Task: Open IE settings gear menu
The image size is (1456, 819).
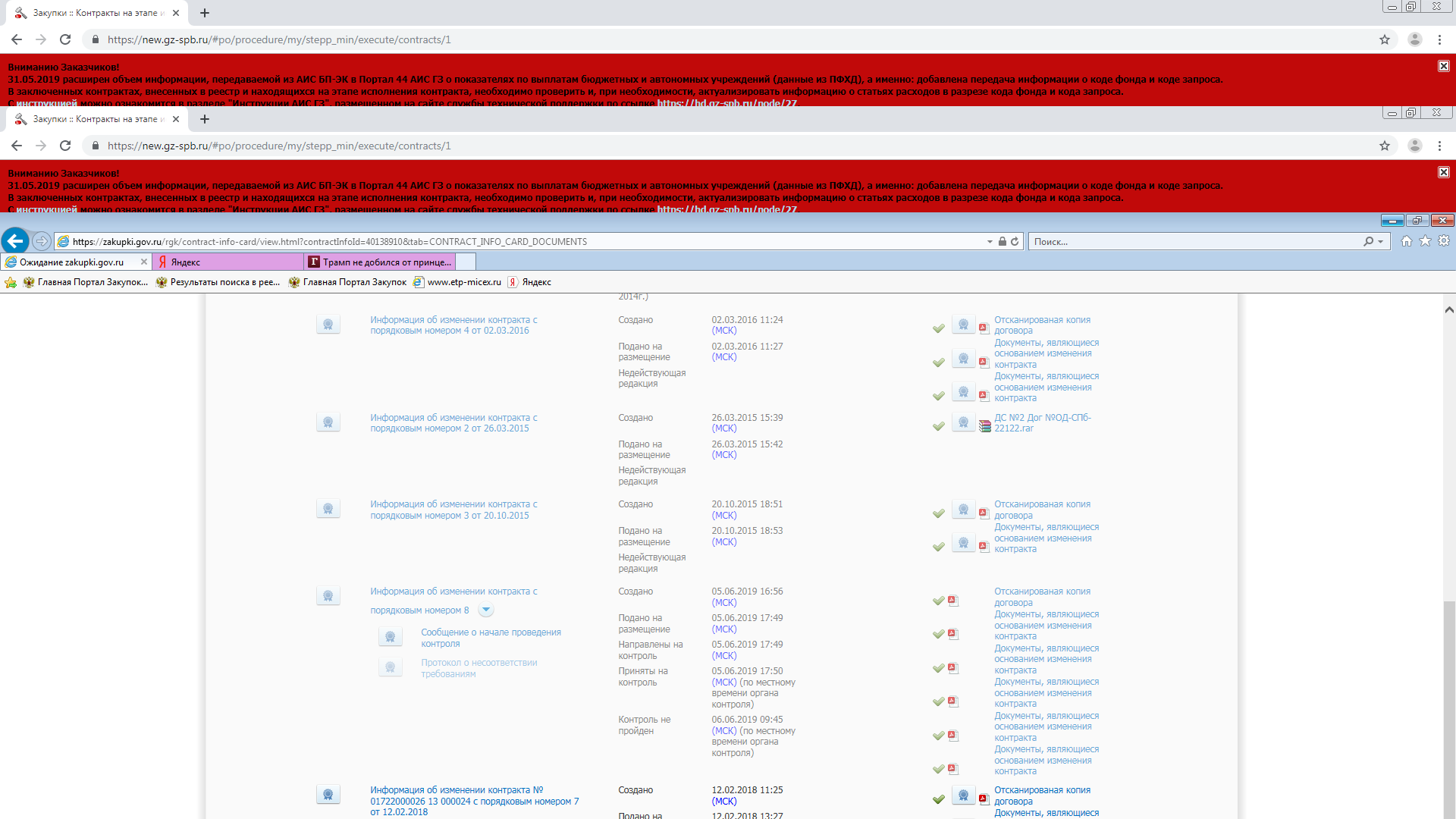Action: [1444, 241]
